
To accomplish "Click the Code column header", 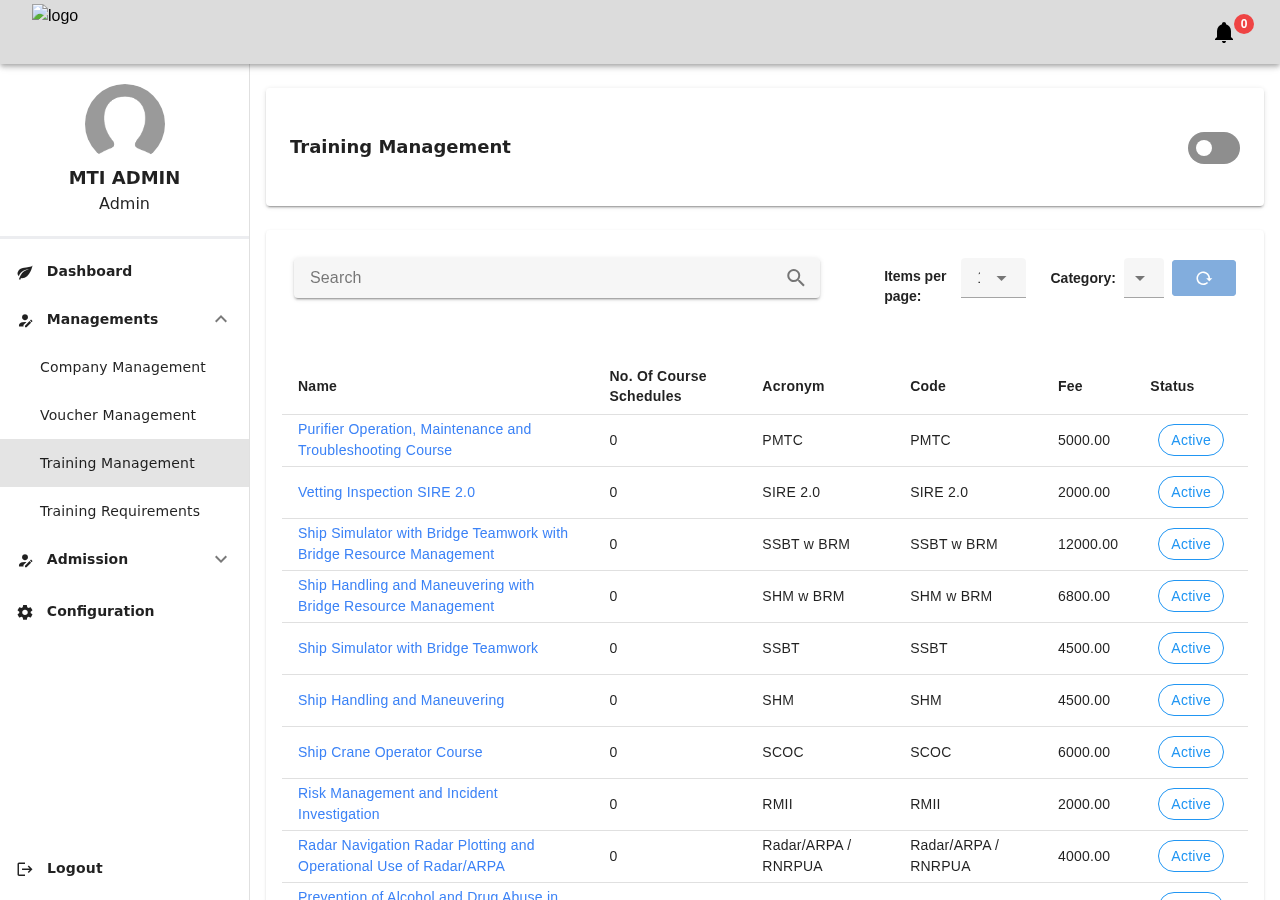I will (928, 386).
